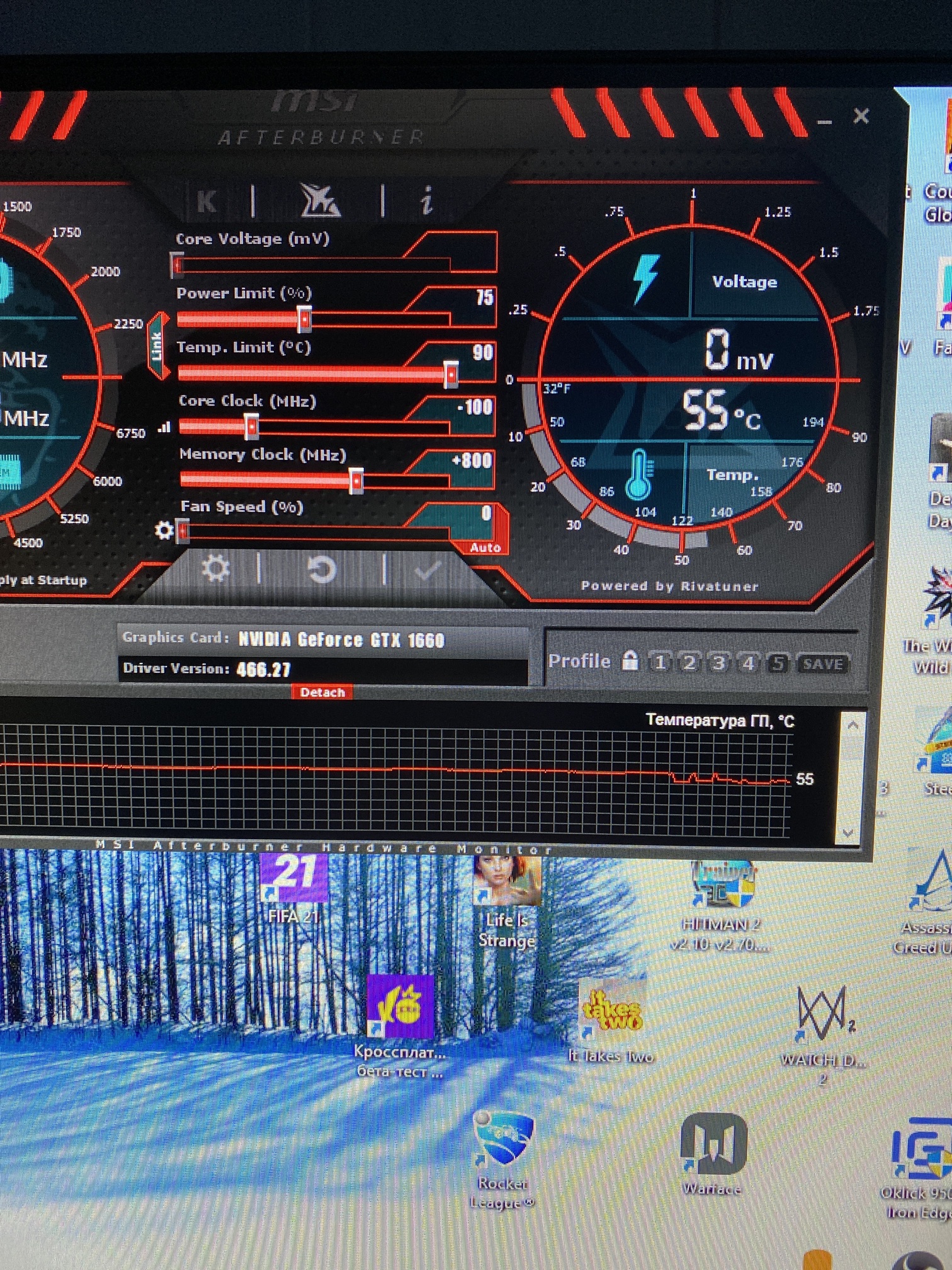Click the Voltage gauge label
This screenshot has width=952, height=1270.
[744, 282]
